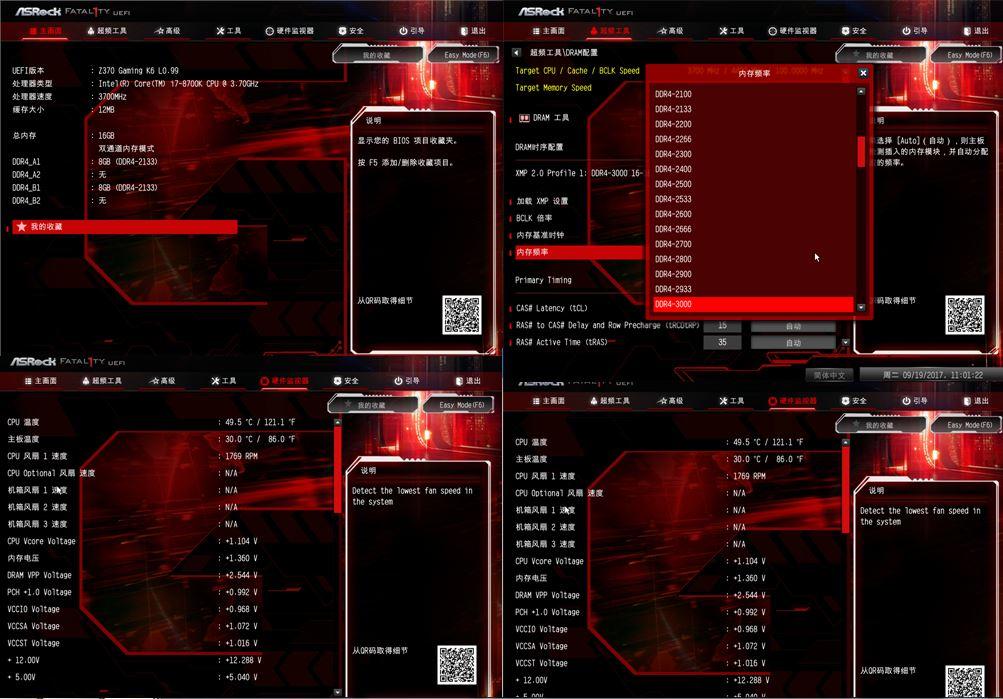This screenshot has height=699, width=1003.
Task: Select the CAS# Latency (tCL) row
Action: (551, 308)
